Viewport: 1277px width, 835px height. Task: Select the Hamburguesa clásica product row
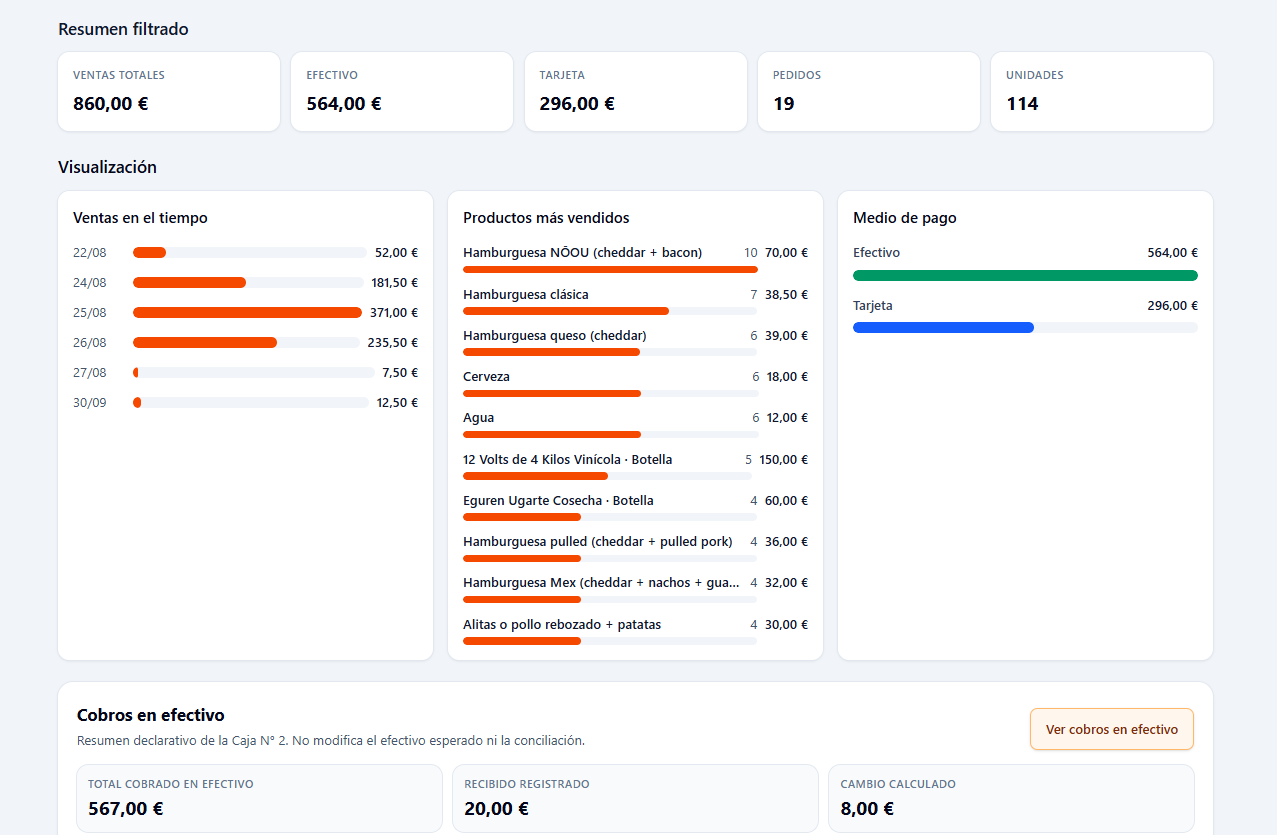tap(635, 301)
